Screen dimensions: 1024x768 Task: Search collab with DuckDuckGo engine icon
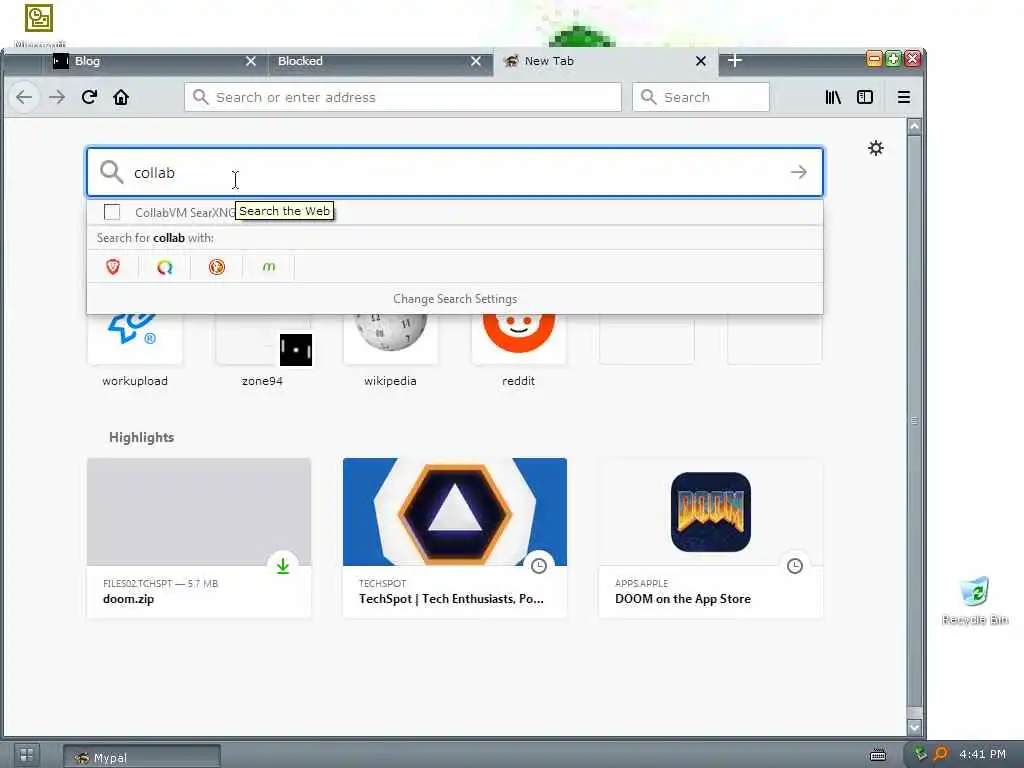click(x=217, y=266)
